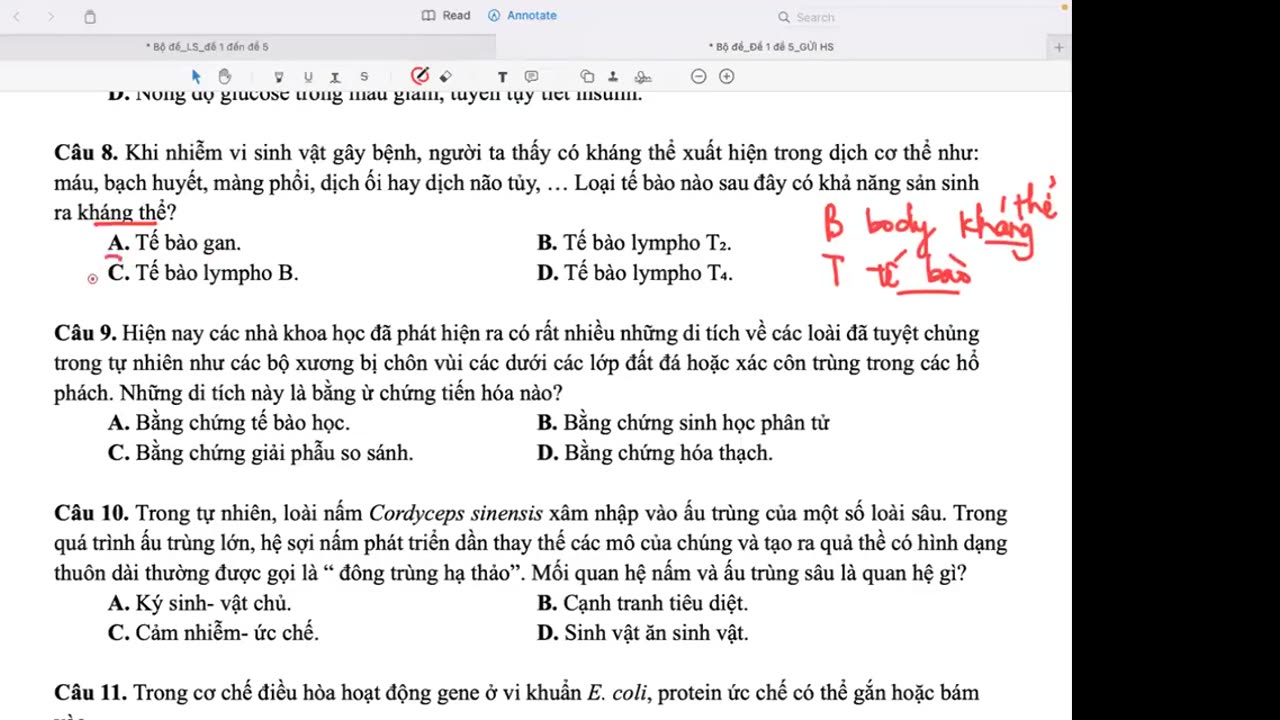Click answer B. Bằng chứng sinh học phân tử
Viewport: 1280px width, 720px height.
pos(684,423)
